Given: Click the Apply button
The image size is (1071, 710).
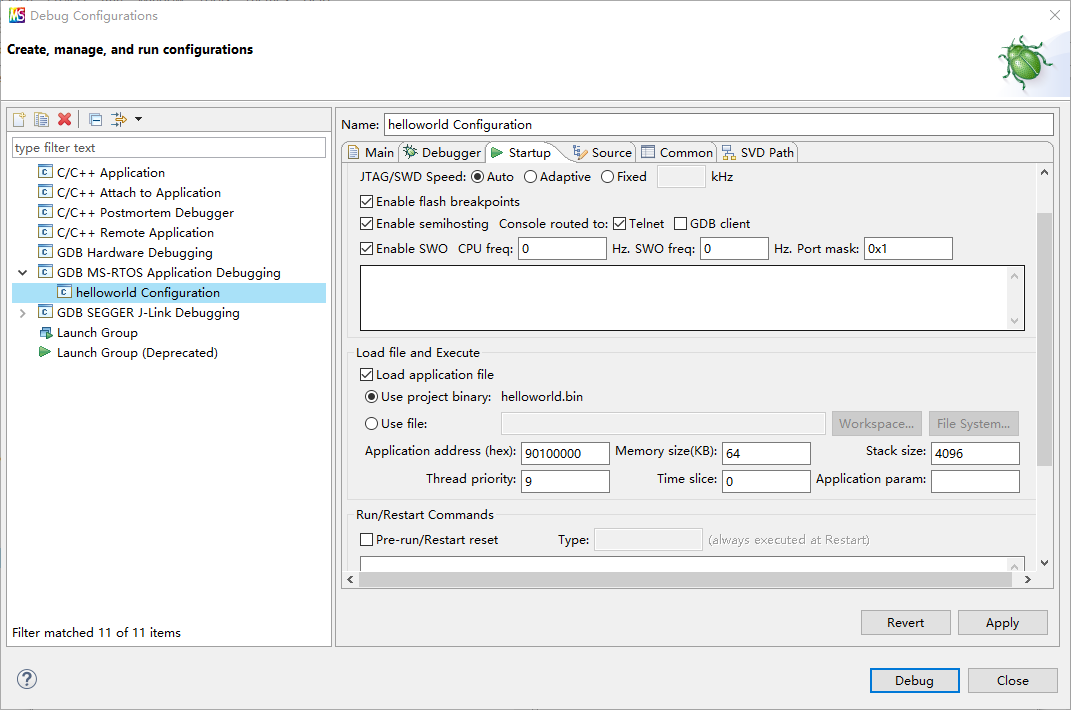Looking at the screenshot, I should (x=1002, y=623).
